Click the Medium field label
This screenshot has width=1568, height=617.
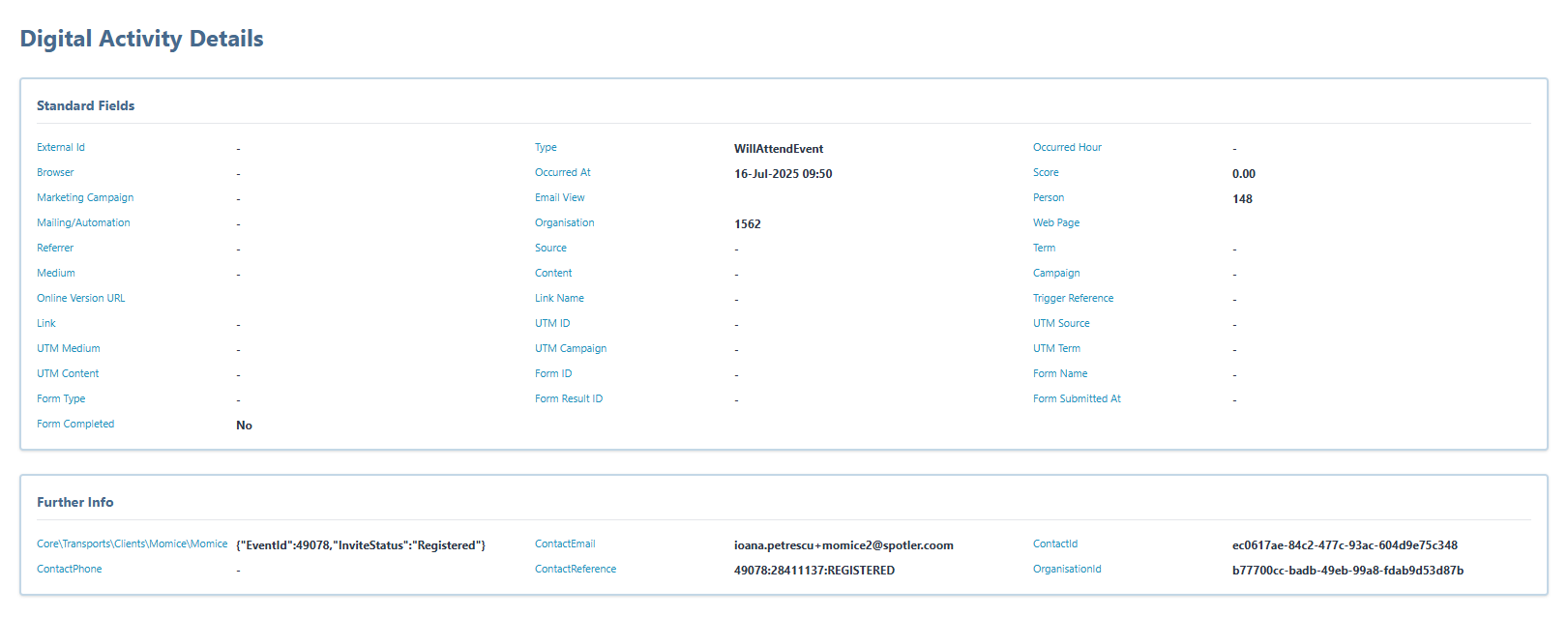(x=56, y=273)
